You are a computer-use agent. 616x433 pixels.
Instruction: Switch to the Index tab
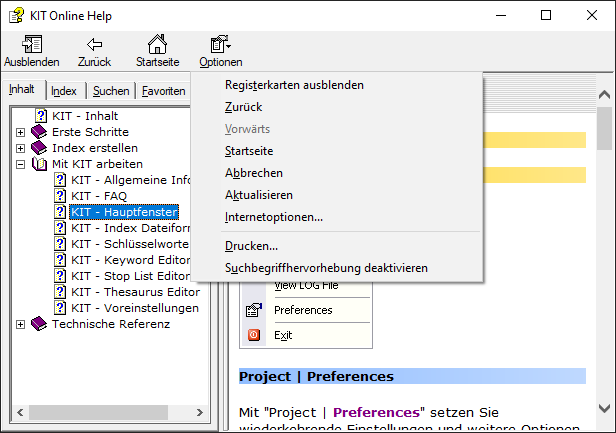click(64, 91)
